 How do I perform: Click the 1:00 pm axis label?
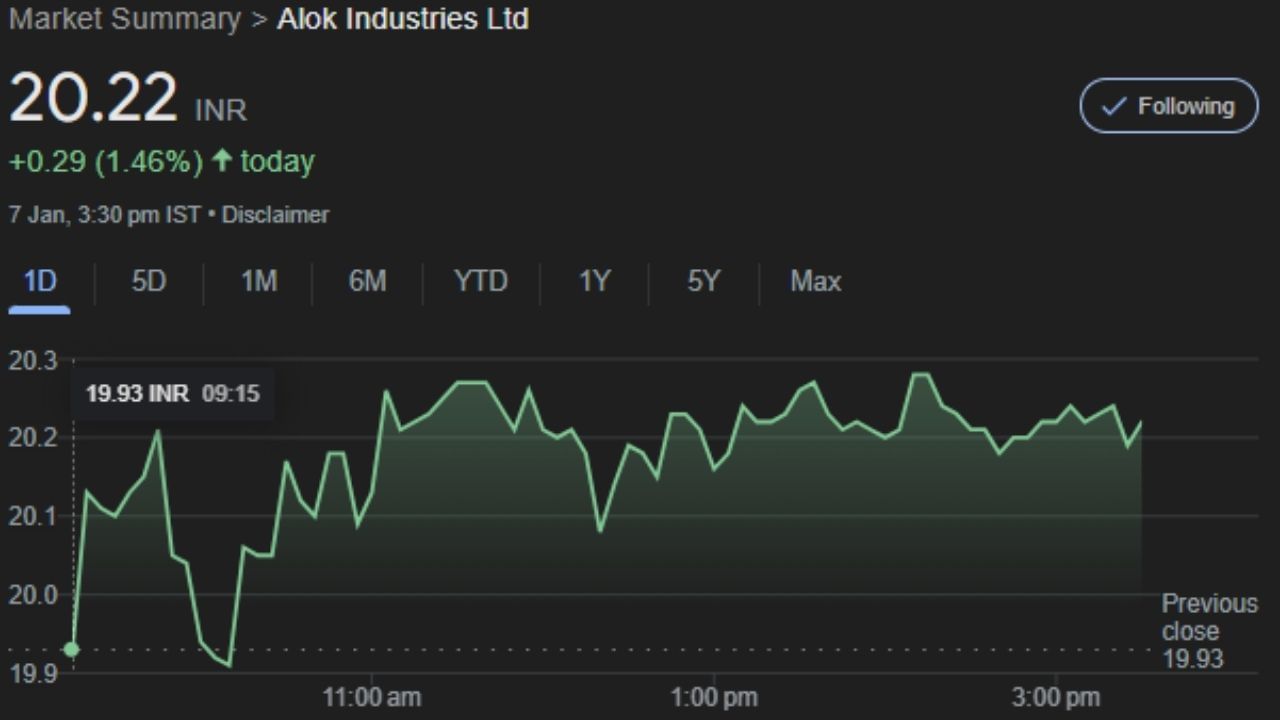[714, 697]
